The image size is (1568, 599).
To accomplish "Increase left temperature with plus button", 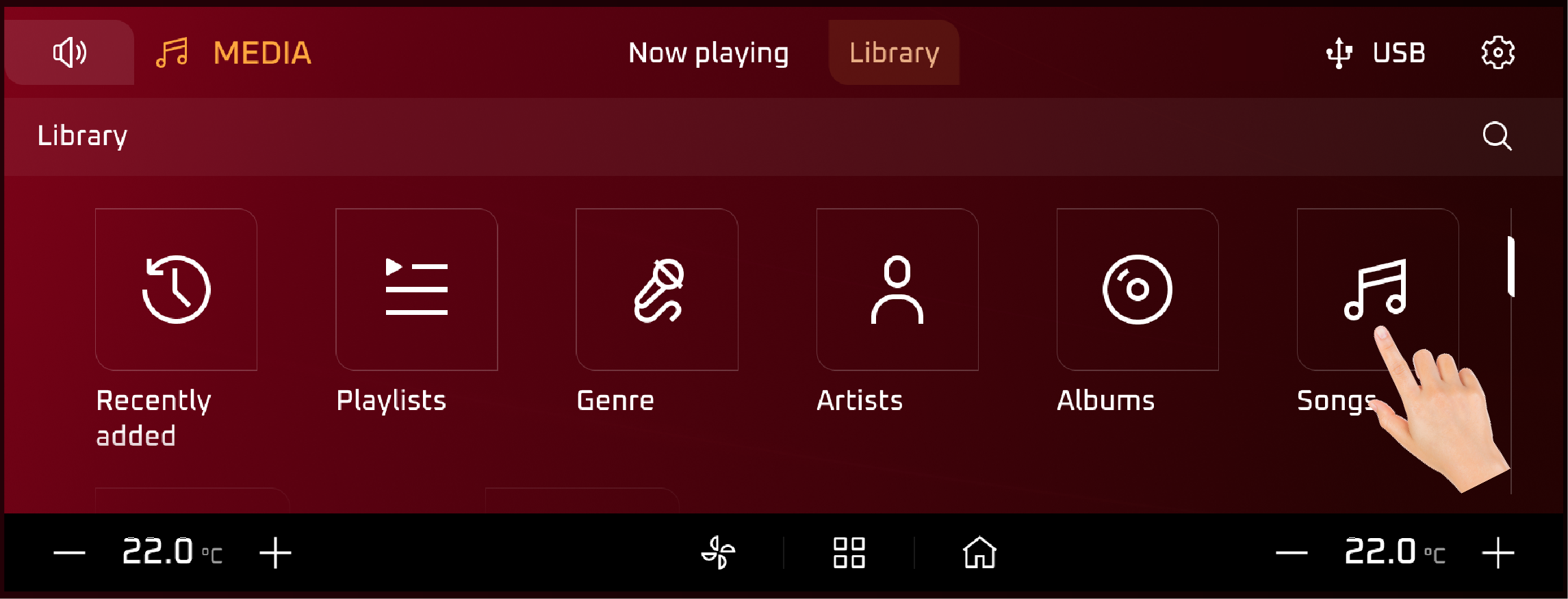I will click(276, 552).
